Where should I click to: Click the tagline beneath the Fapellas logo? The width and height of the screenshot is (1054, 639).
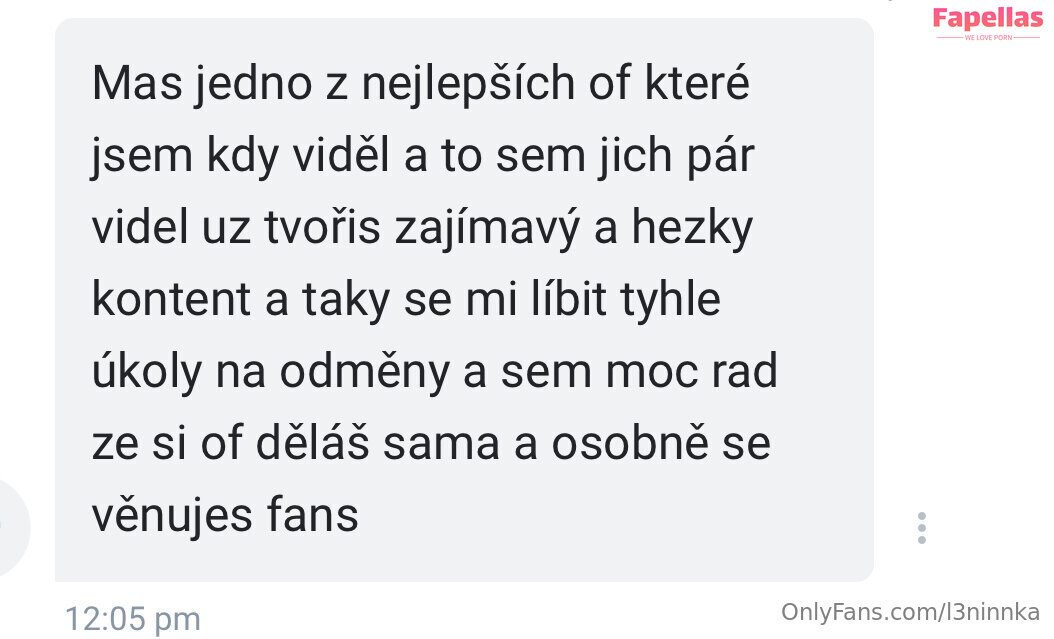point(988,38)
